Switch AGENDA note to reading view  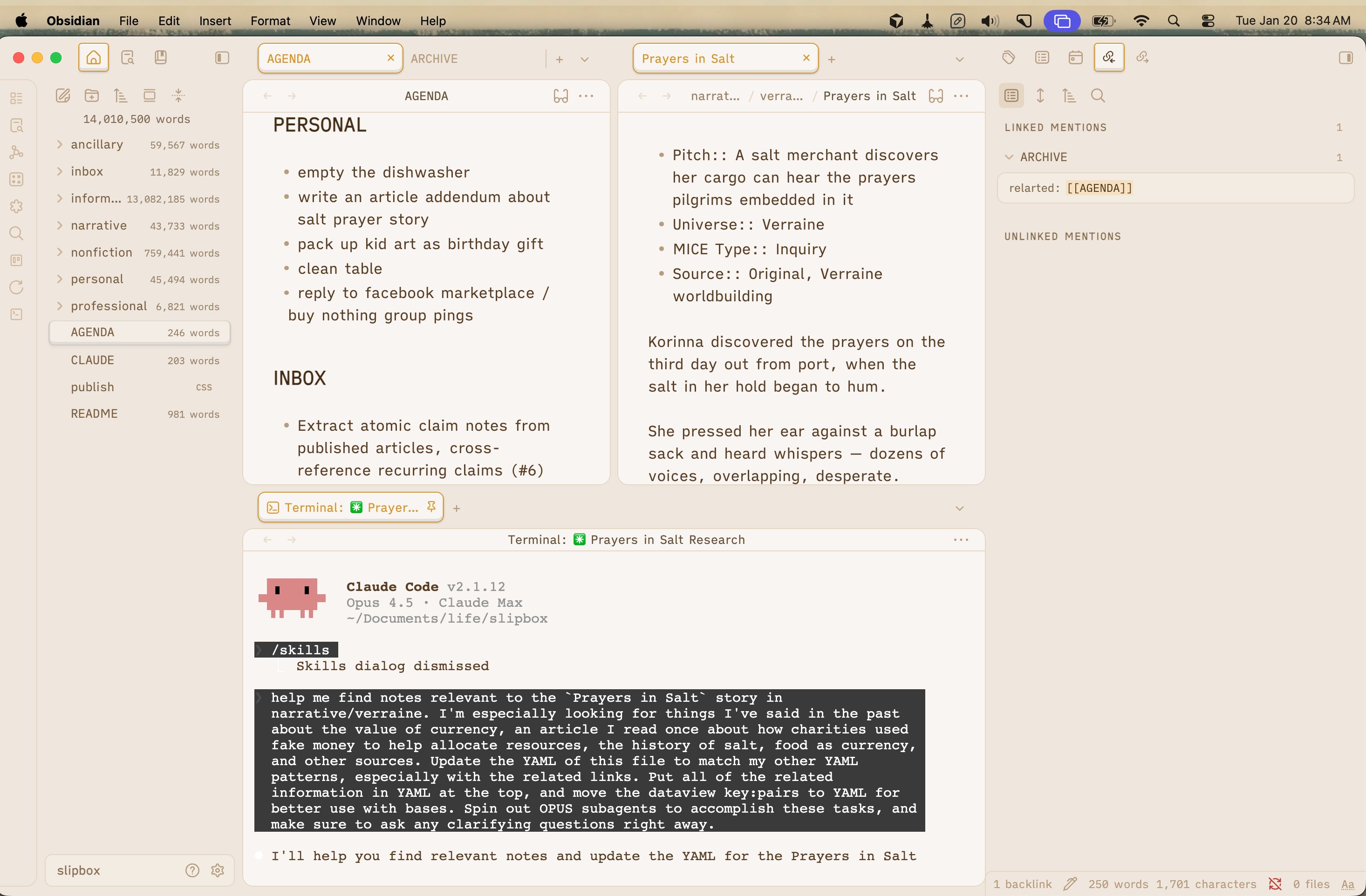tap(561, 96)
